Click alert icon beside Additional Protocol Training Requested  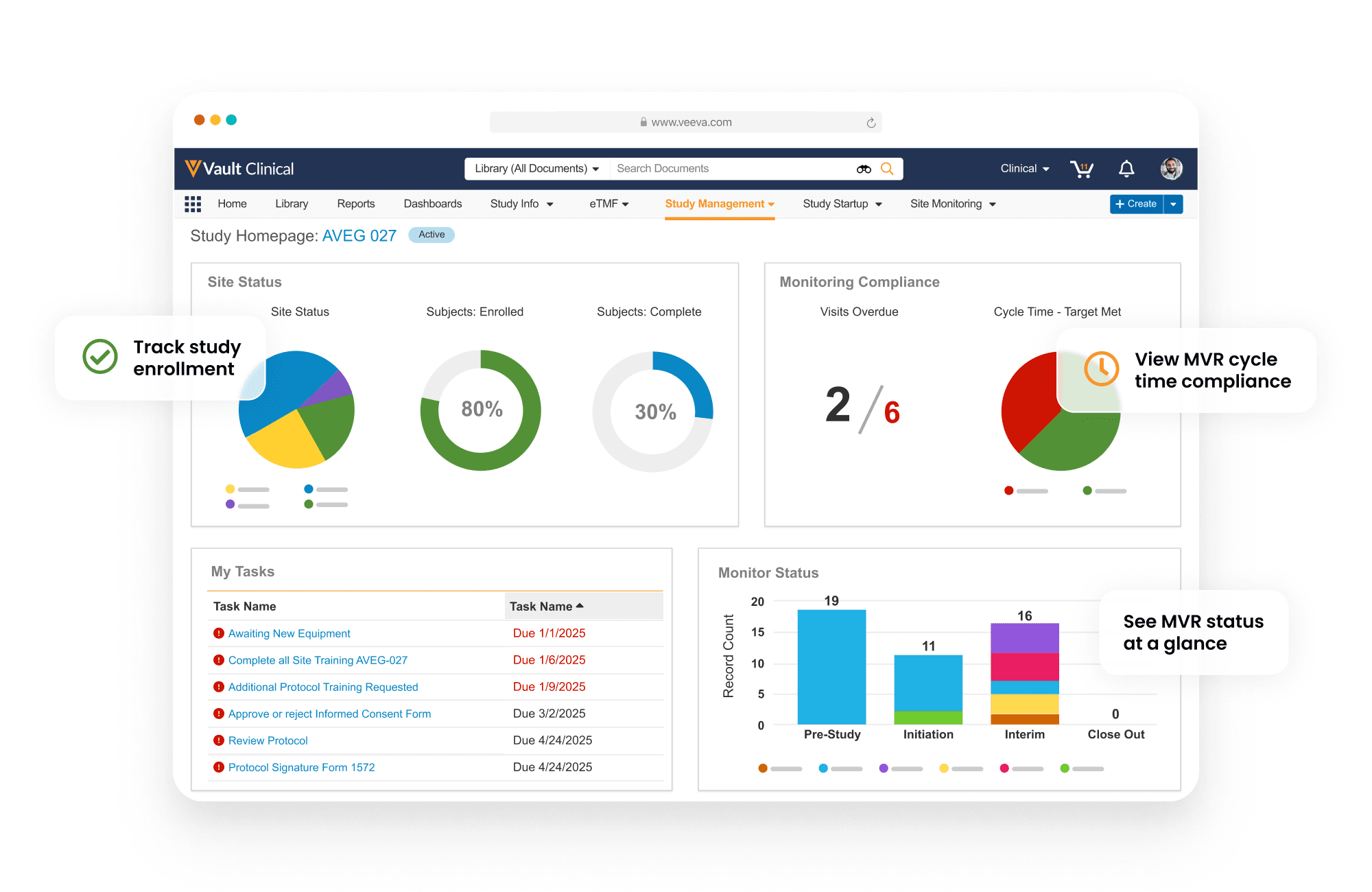click(219, 687)
